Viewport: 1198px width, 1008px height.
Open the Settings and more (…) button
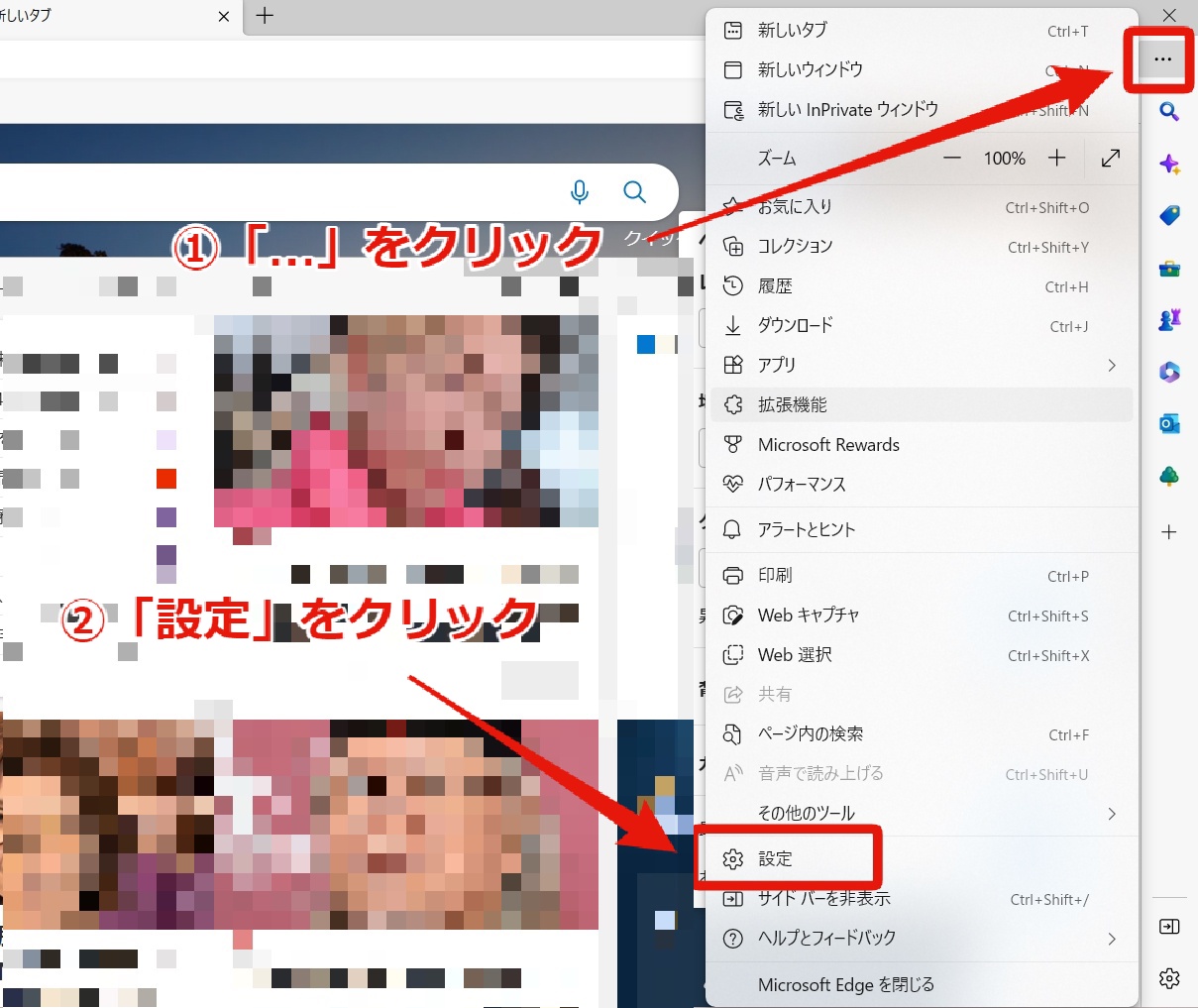click(x=1162, y=59)
